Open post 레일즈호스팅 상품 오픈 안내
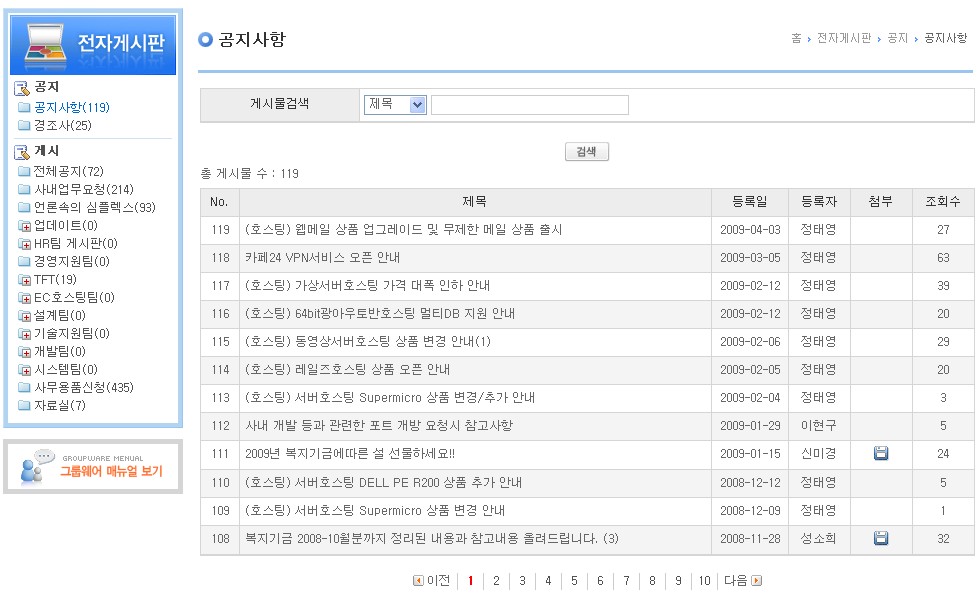The image size is (979, 594). pos(347,370)
